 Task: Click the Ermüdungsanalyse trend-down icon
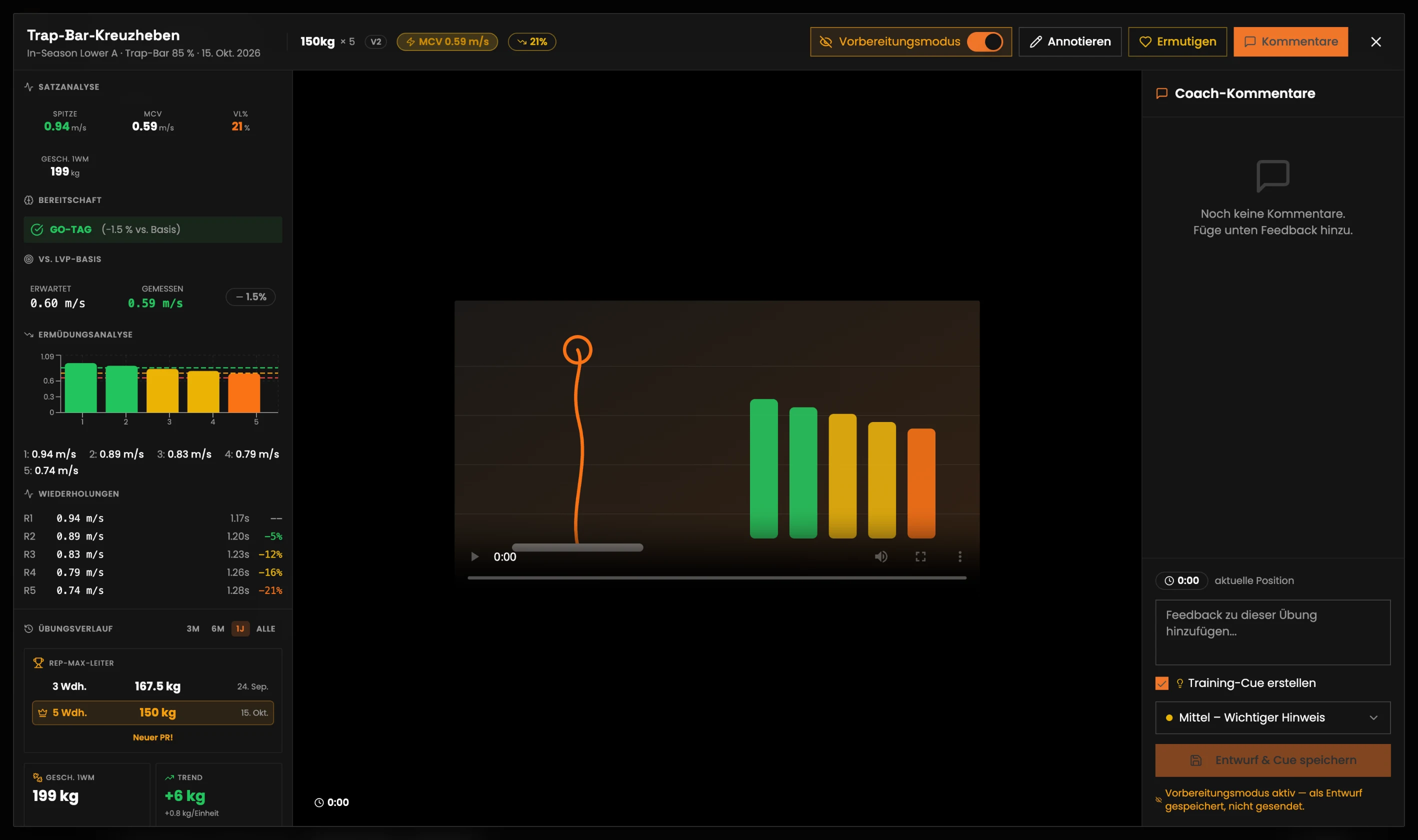(29, 334)
